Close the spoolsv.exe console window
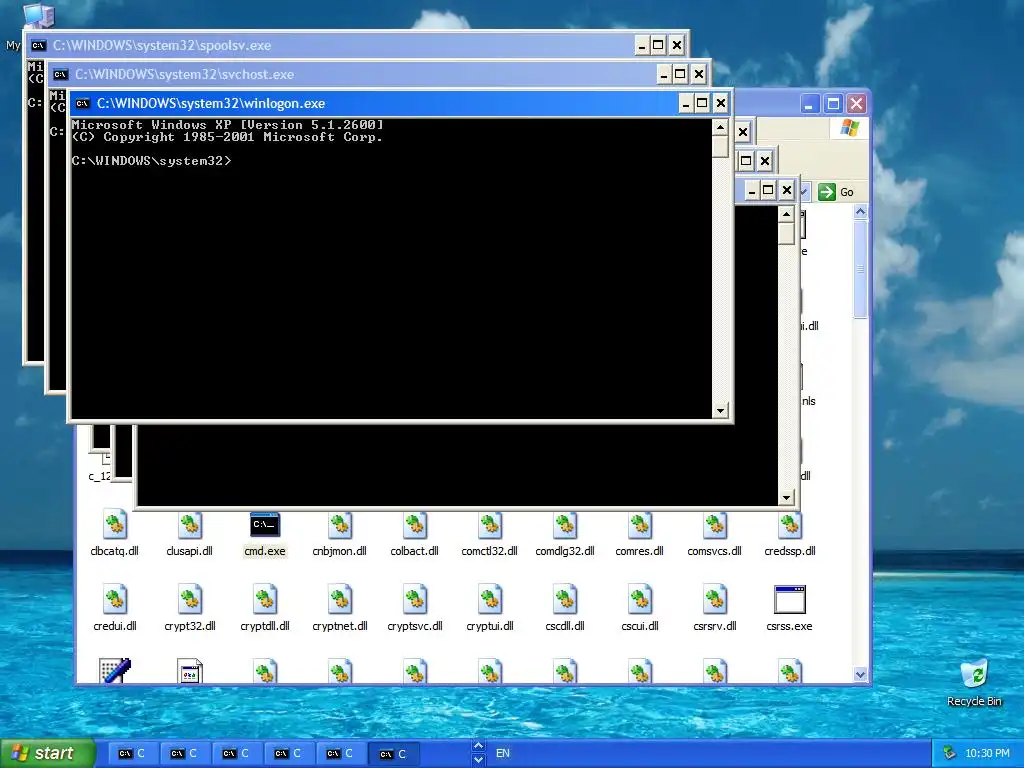Image resolution: width=1024 pixels, height=768 pixels. pyautogui.click(x=677, y=45)
